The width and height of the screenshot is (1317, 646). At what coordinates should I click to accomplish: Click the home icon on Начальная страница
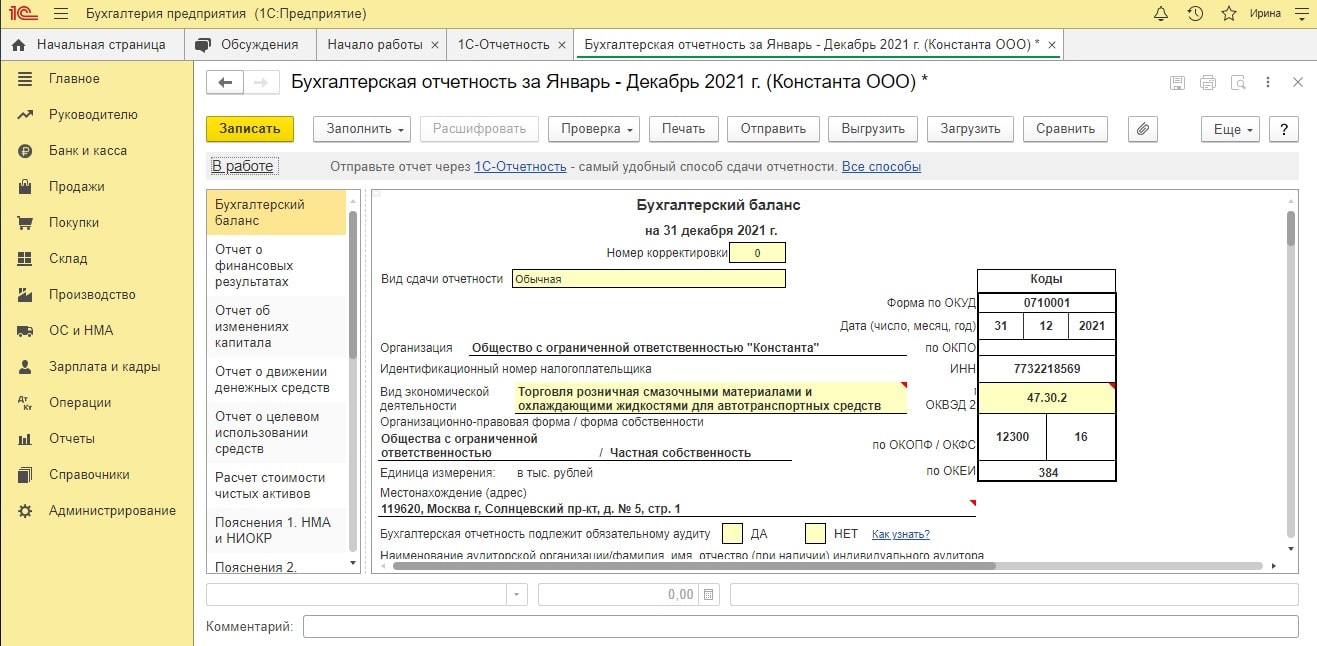(18, 45)
